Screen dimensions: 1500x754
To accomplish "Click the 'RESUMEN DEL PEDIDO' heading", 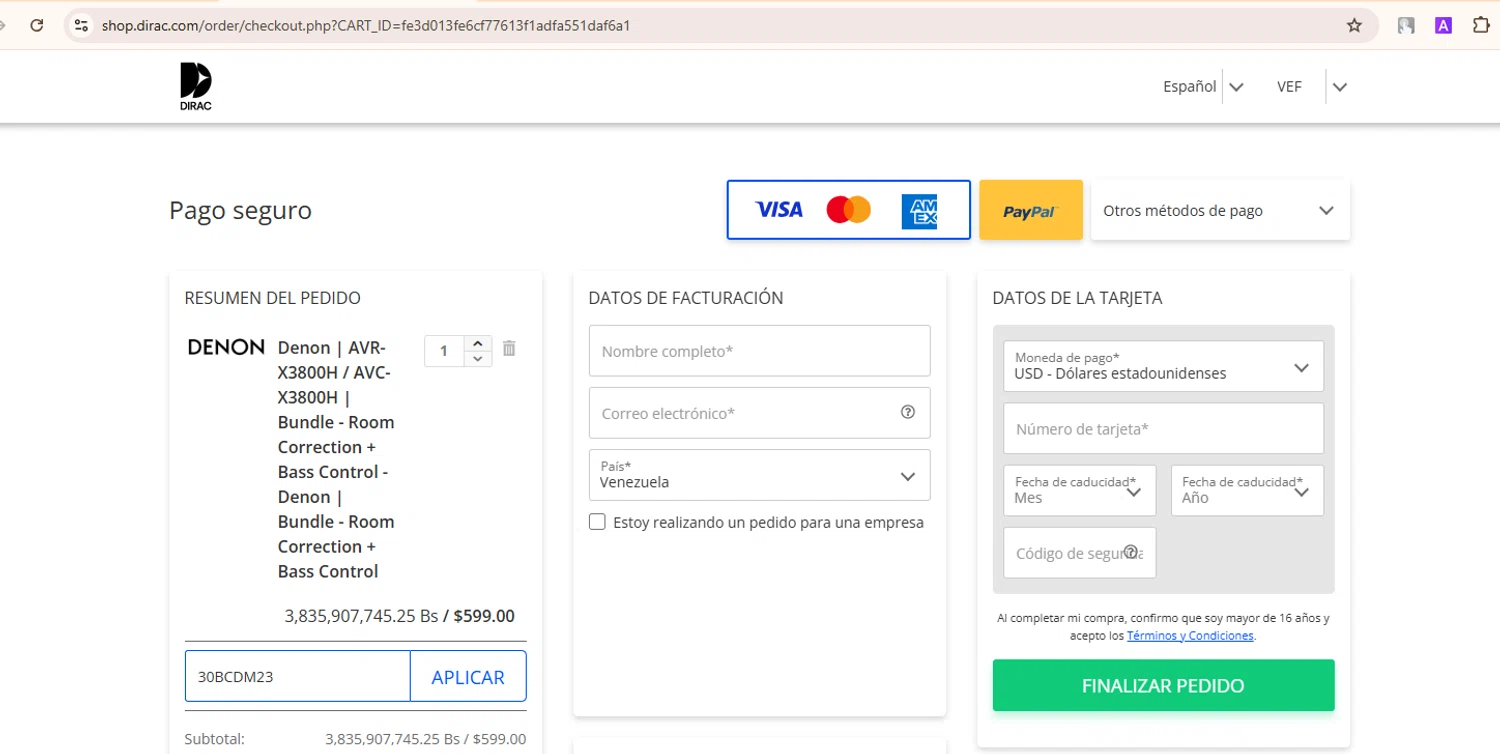I will (x=273, y=298).
